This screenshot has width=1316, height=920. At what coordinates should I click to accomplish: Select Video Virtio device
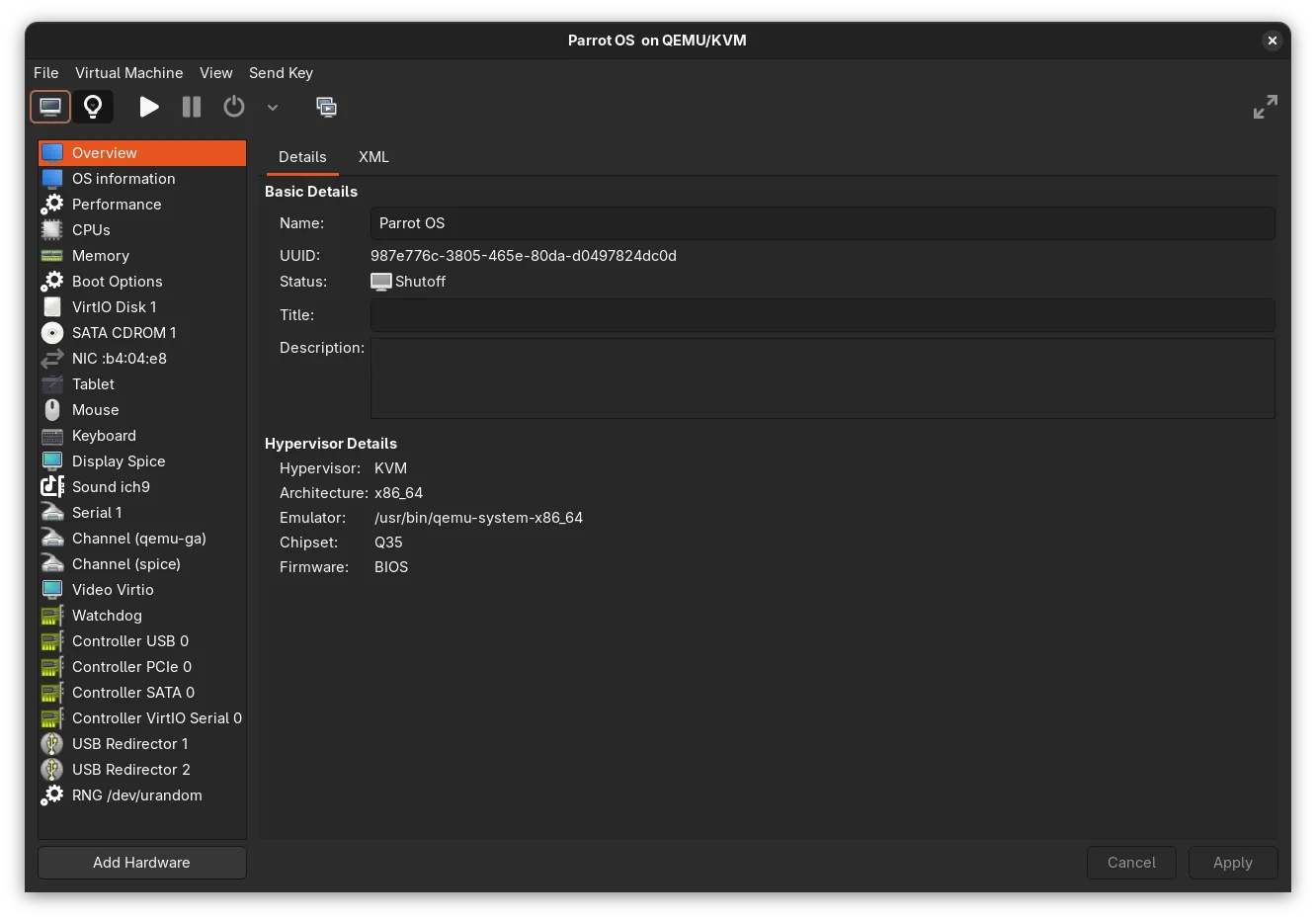(142, 590)
